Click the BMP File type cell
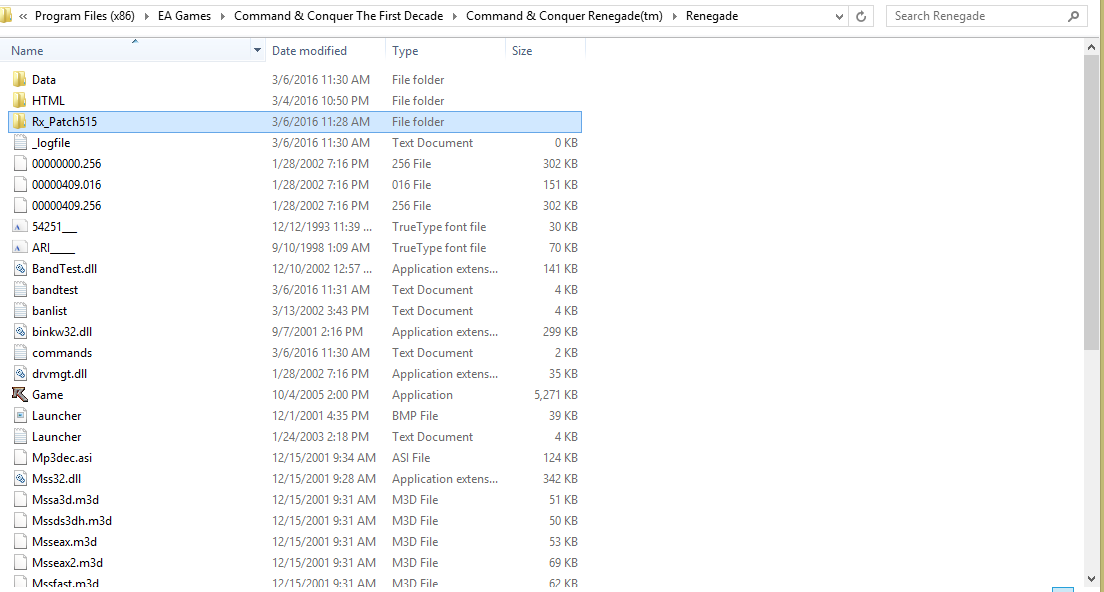Screen dimensions: 1104x592 [415, 416]
